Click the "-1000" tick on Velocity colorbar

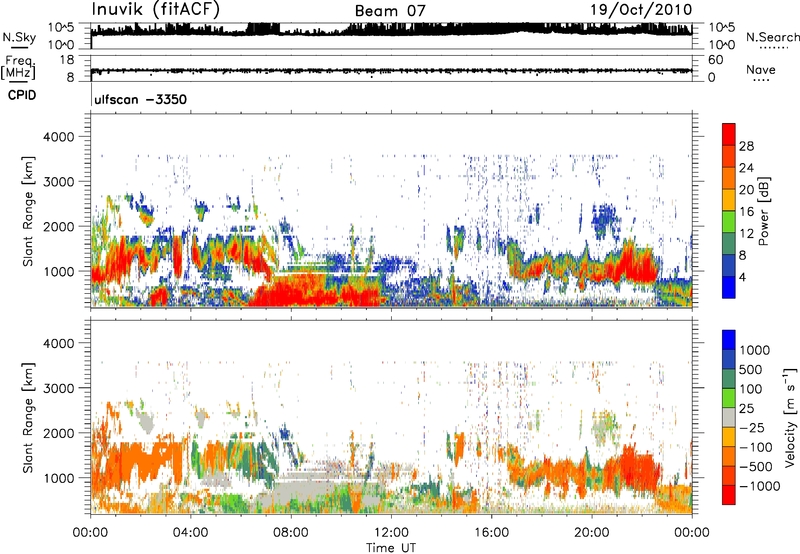pyautogui.click(x=760, y=486)
